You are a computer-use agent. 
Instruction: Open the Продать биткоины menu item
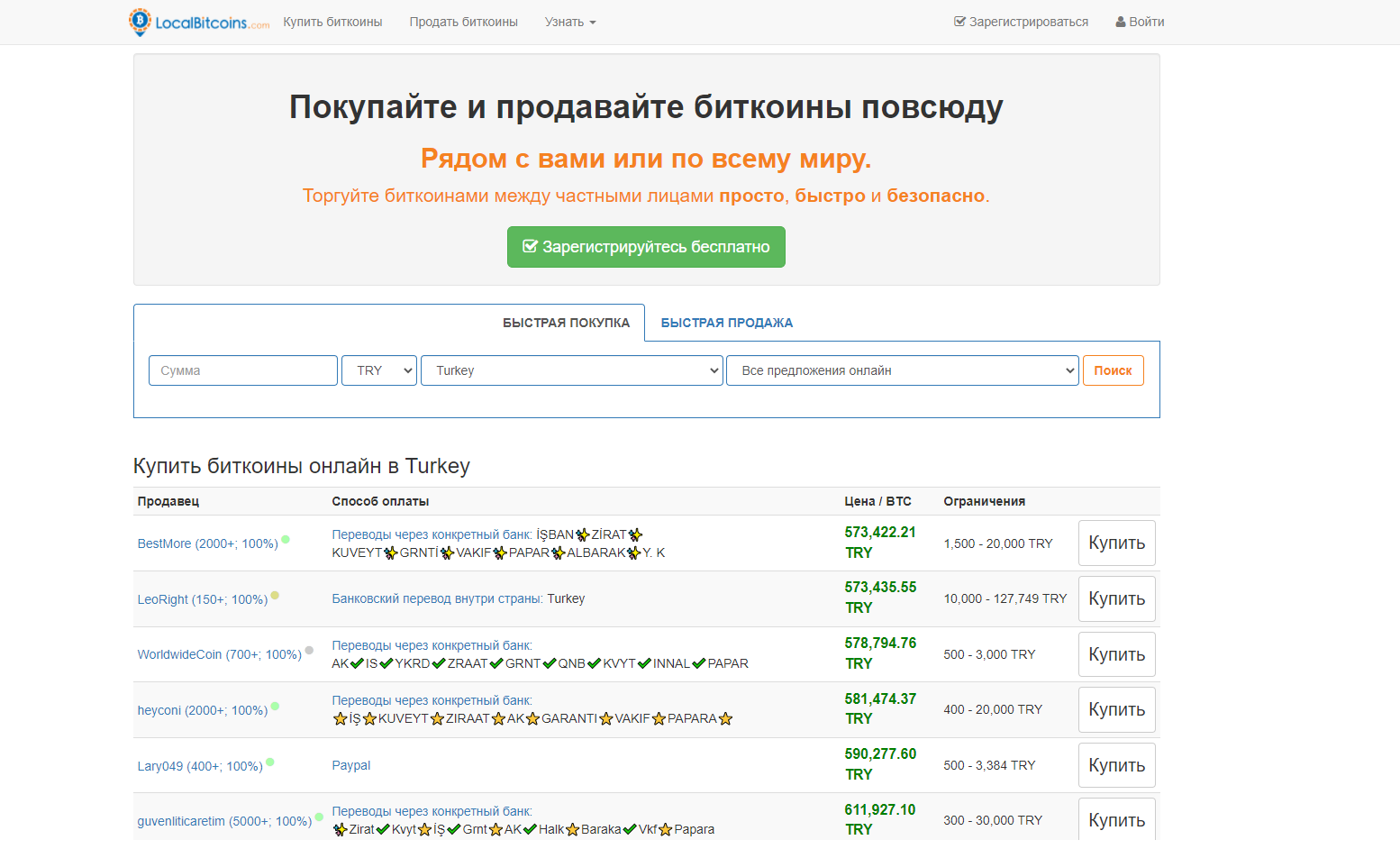point(463,22)
